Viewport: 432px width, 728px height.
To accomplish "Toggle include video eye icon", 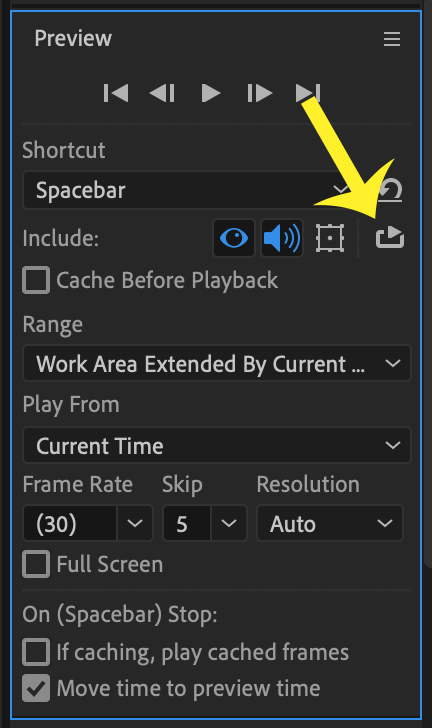I will coord(234,238).
